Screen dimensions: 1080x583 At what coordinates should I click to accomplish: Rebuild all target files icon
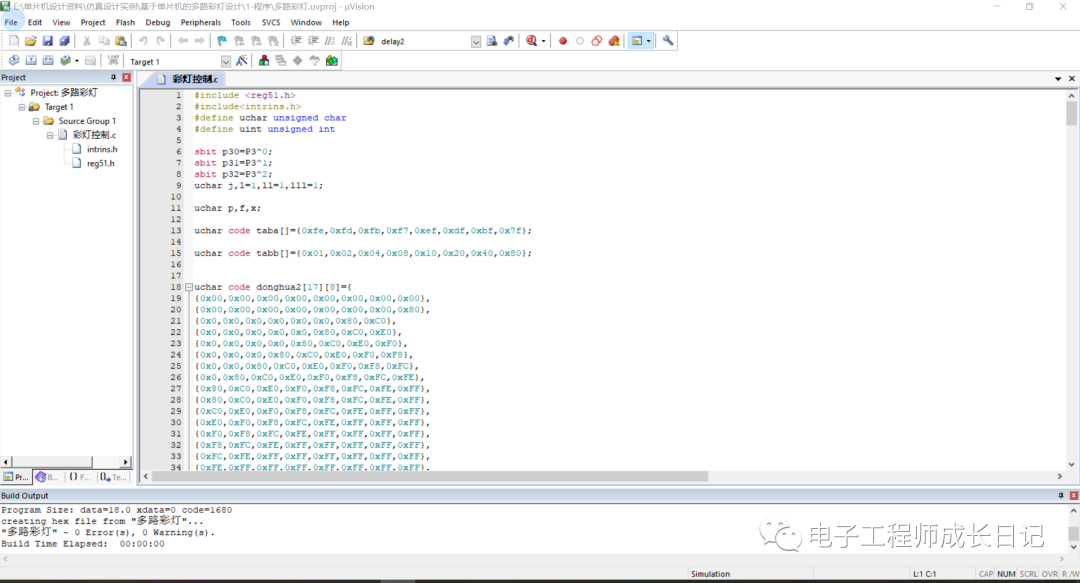[48, 61]
